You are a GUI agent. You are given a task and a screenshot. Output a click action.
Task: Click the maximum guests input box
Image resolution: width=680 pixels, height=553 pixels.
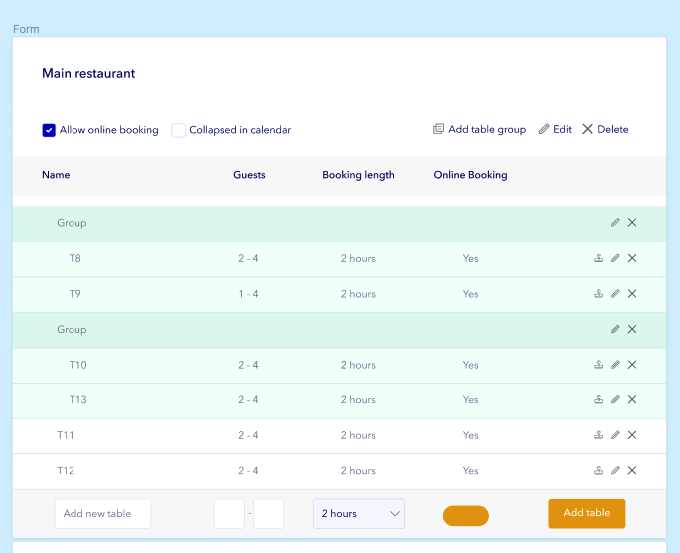(x=268, y=514)
